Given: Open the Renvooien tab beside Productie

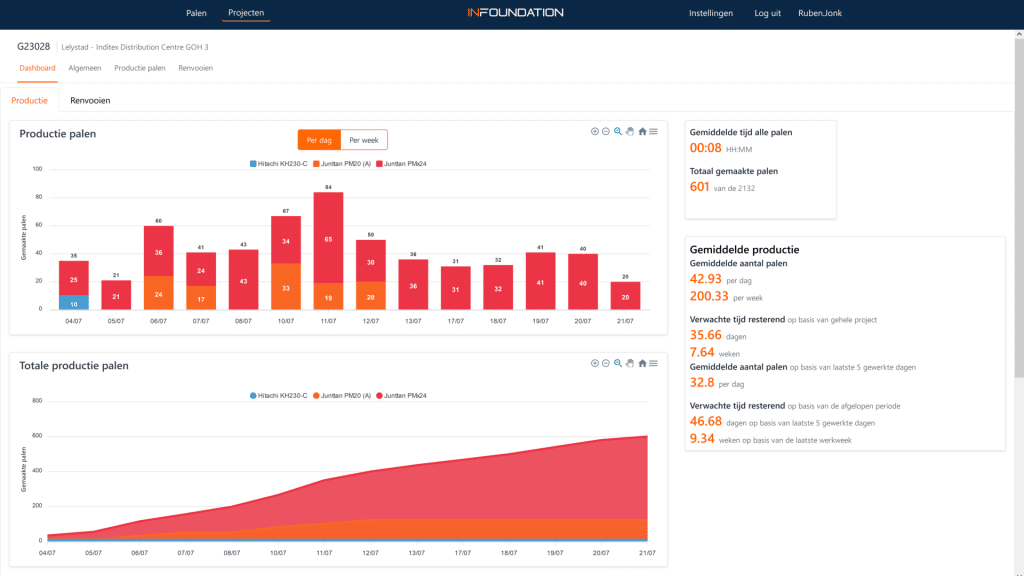Looking at the screenshot, I should point(90,100).
